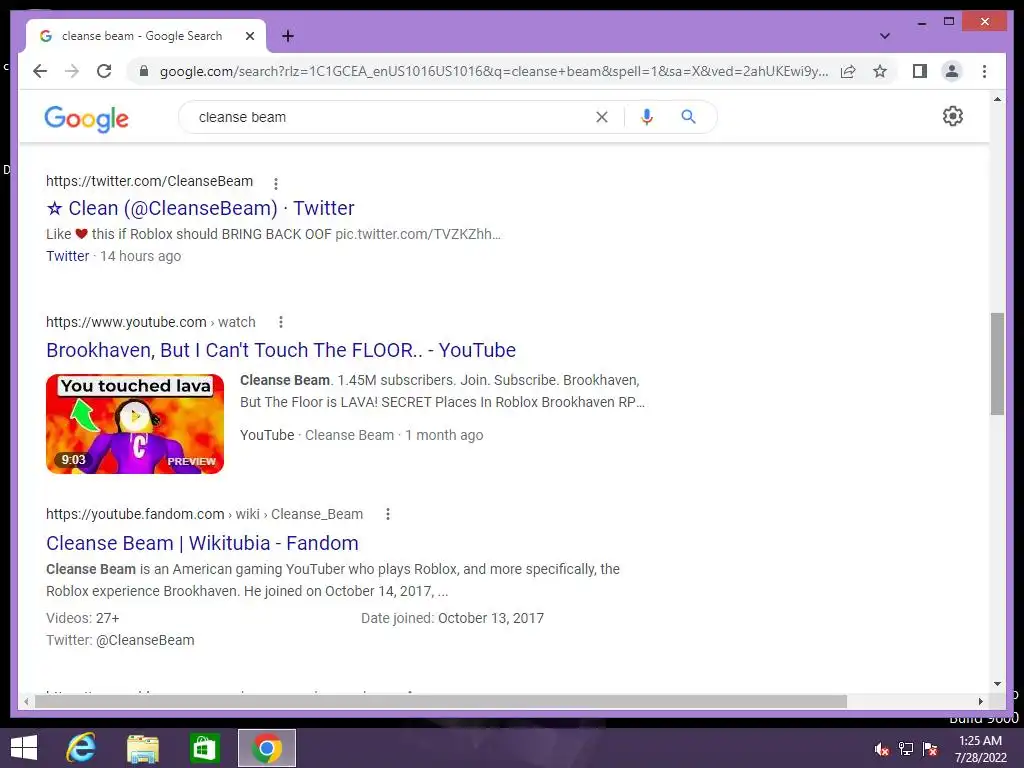
Task: Go back to the previous page
Action: (x=40, y=71)
